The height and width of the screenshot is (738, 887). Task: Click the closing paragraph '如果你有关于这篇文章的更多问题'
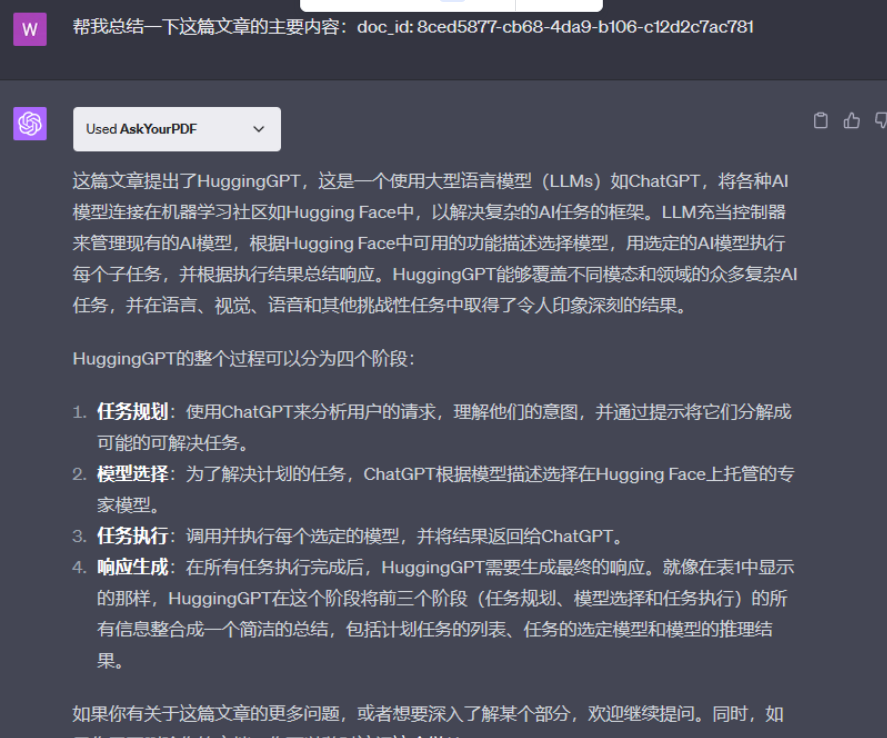tap(428, 720)
